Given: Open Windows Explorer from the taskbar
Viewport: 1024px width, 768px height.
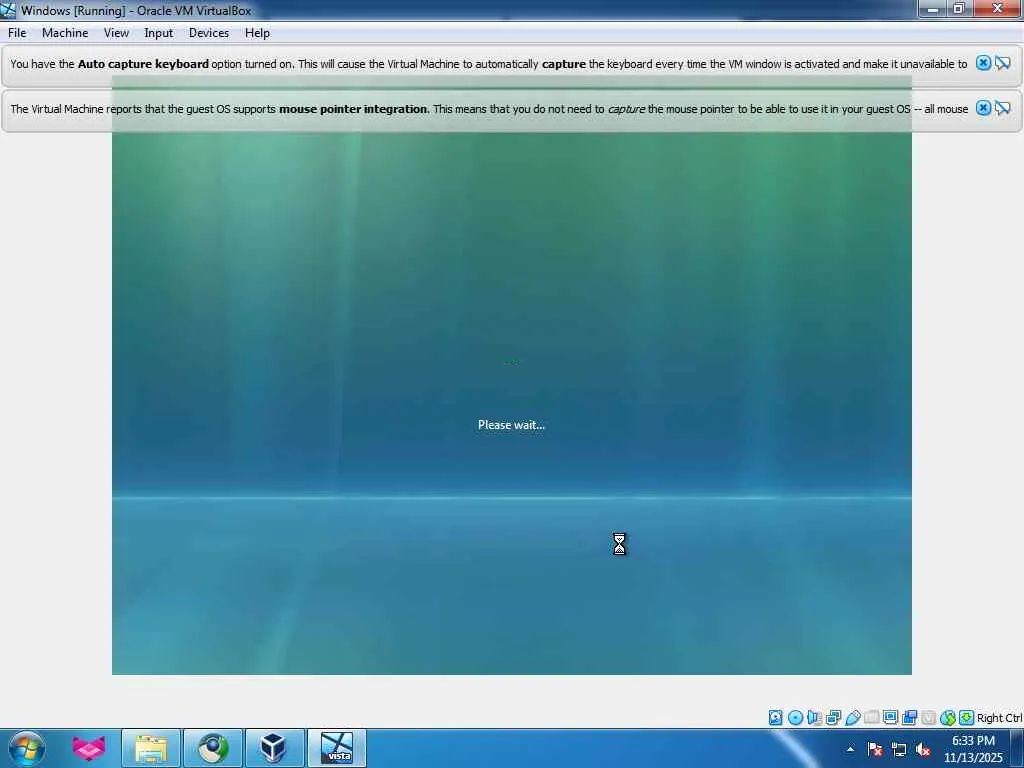Looking at the screenshot, I should 151,748.
